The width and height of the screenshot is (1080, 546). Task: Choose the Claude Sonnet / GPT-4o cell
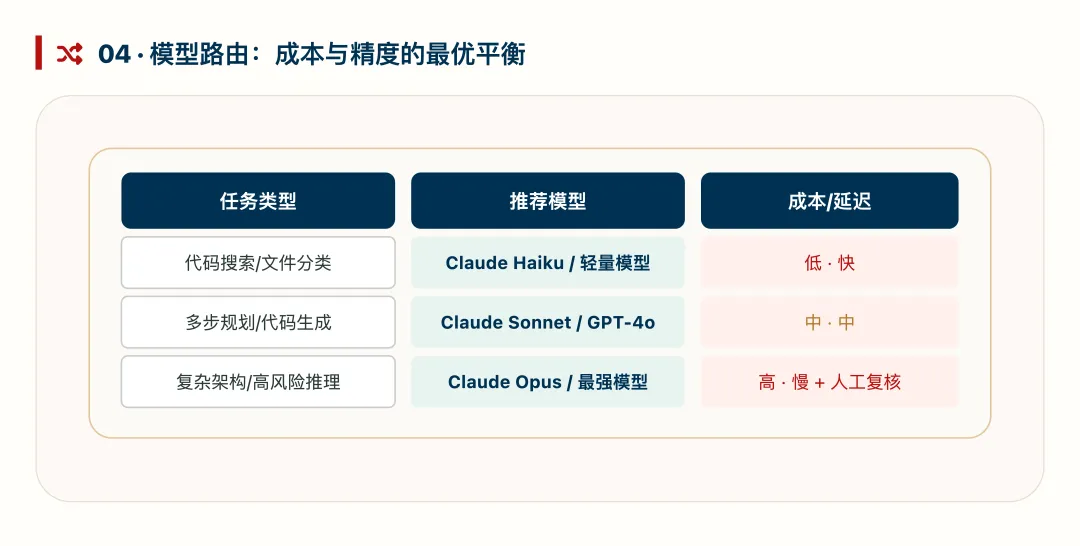point(548,322)
